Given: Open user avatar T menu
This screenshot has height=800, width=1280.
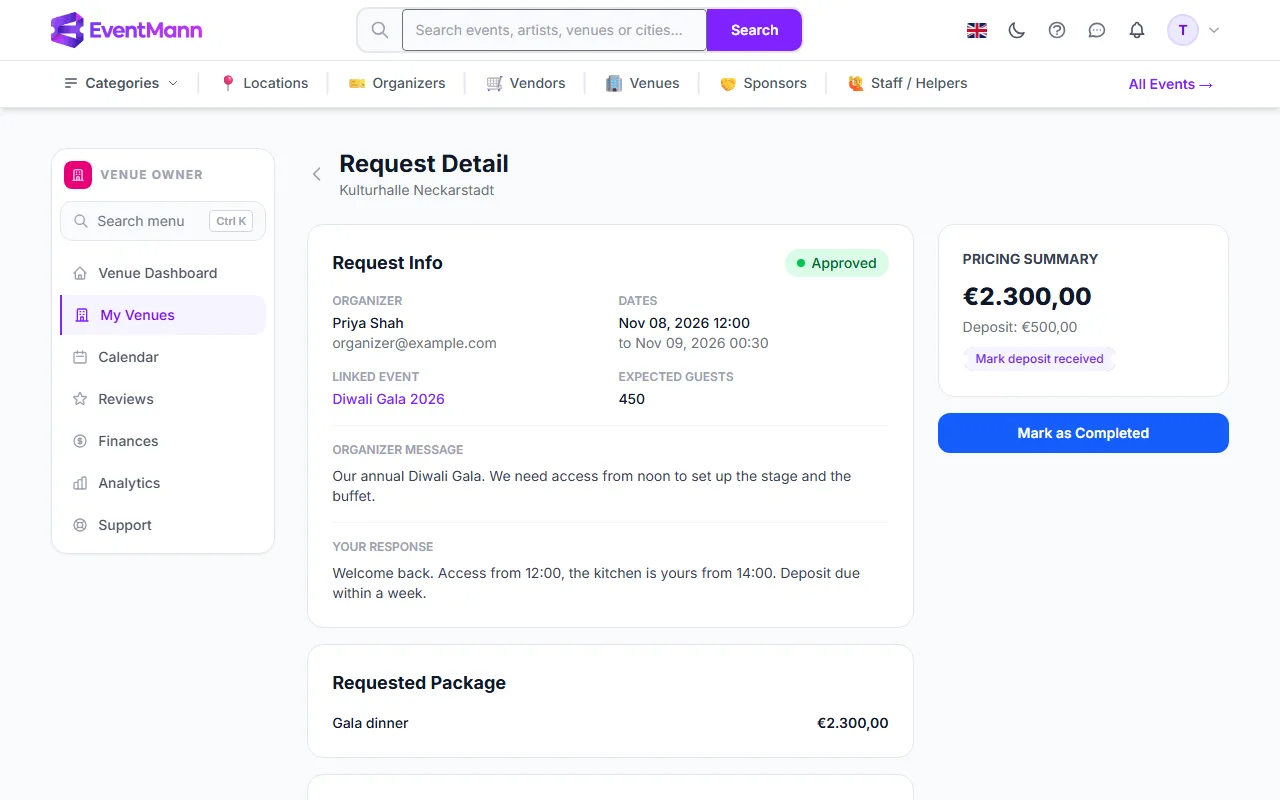Looking at the screenshot, I should point(1194,30).
